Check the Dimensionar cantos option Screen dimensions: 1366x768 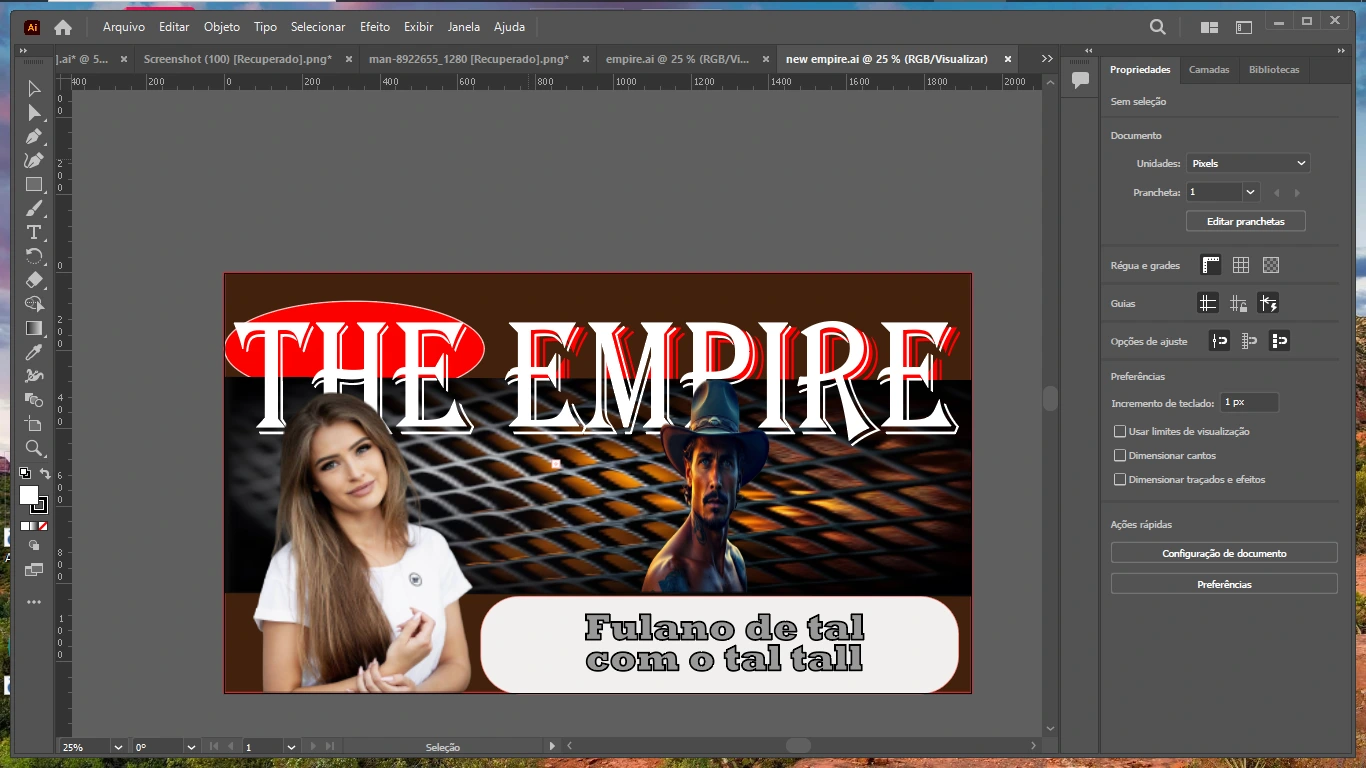1120,456
